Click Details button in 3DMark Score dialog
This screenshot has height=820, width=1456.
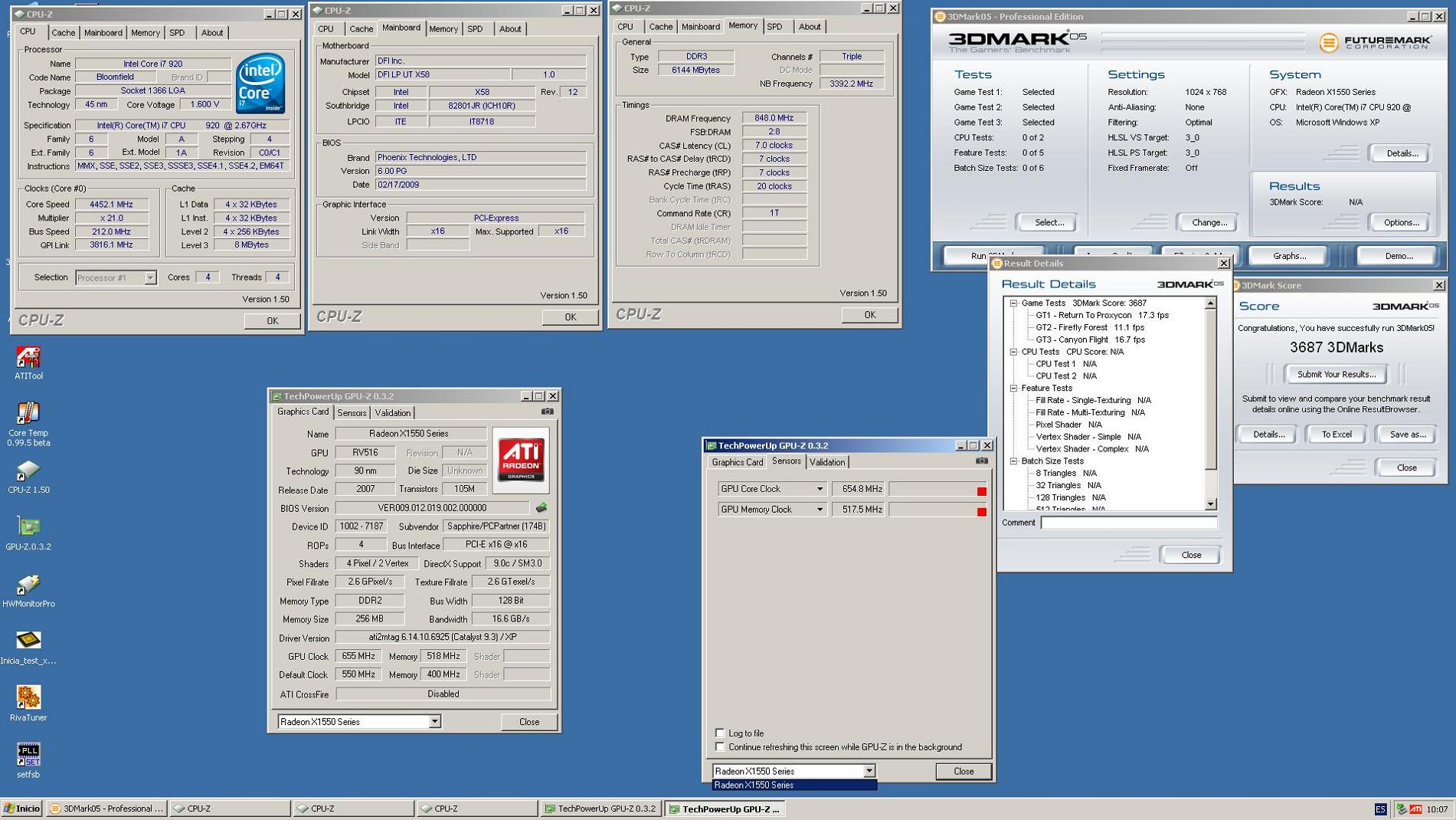pos(1267,435)
